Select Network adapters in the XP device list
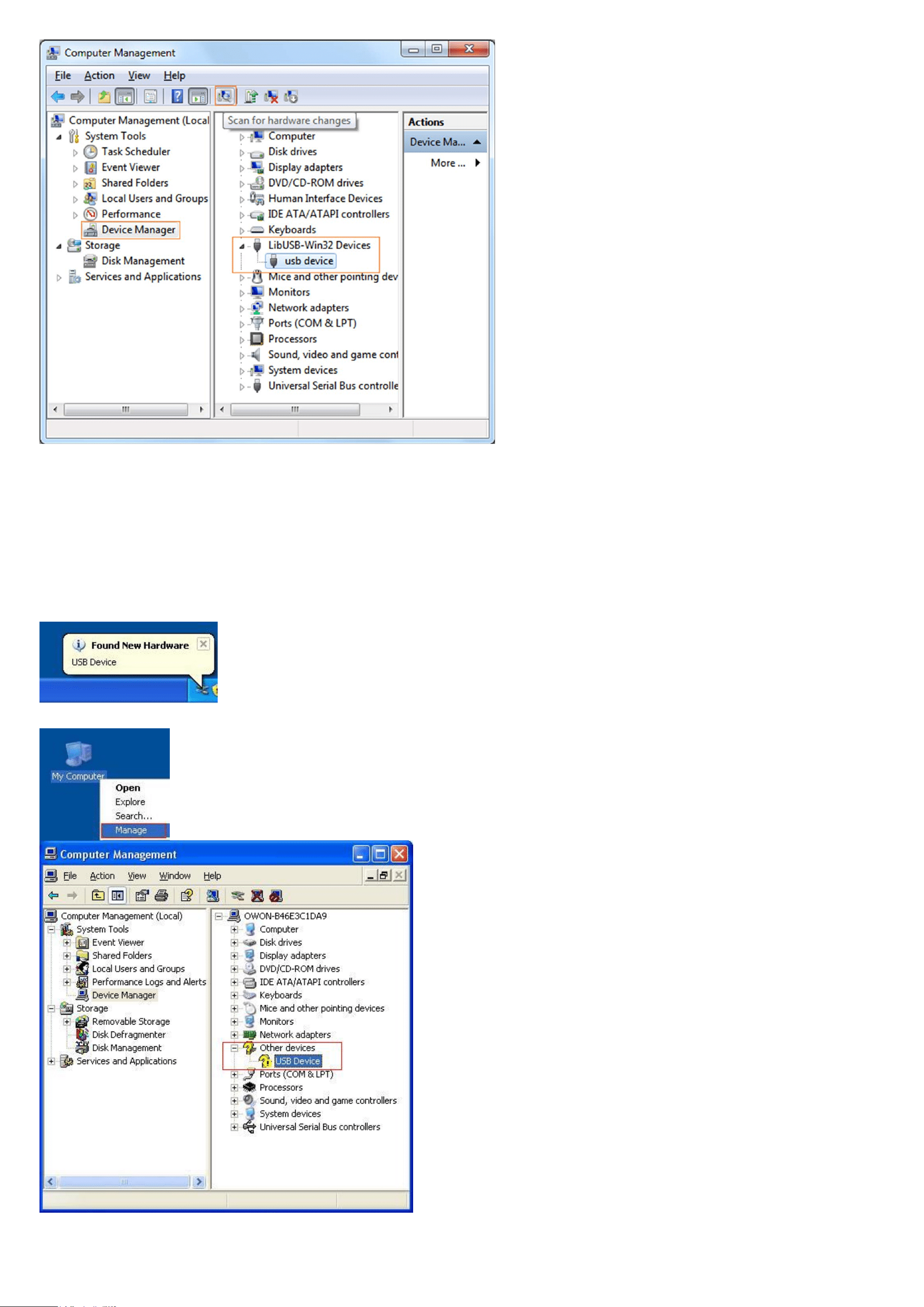 (295, 1034)
